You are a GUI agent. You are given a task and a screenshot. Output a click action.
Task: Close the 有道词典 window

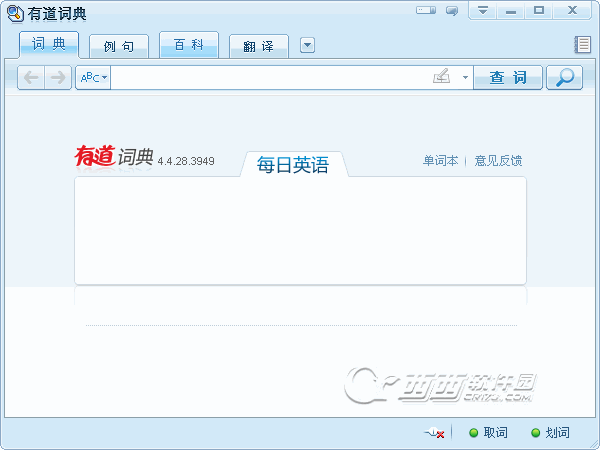coord(572,10)
